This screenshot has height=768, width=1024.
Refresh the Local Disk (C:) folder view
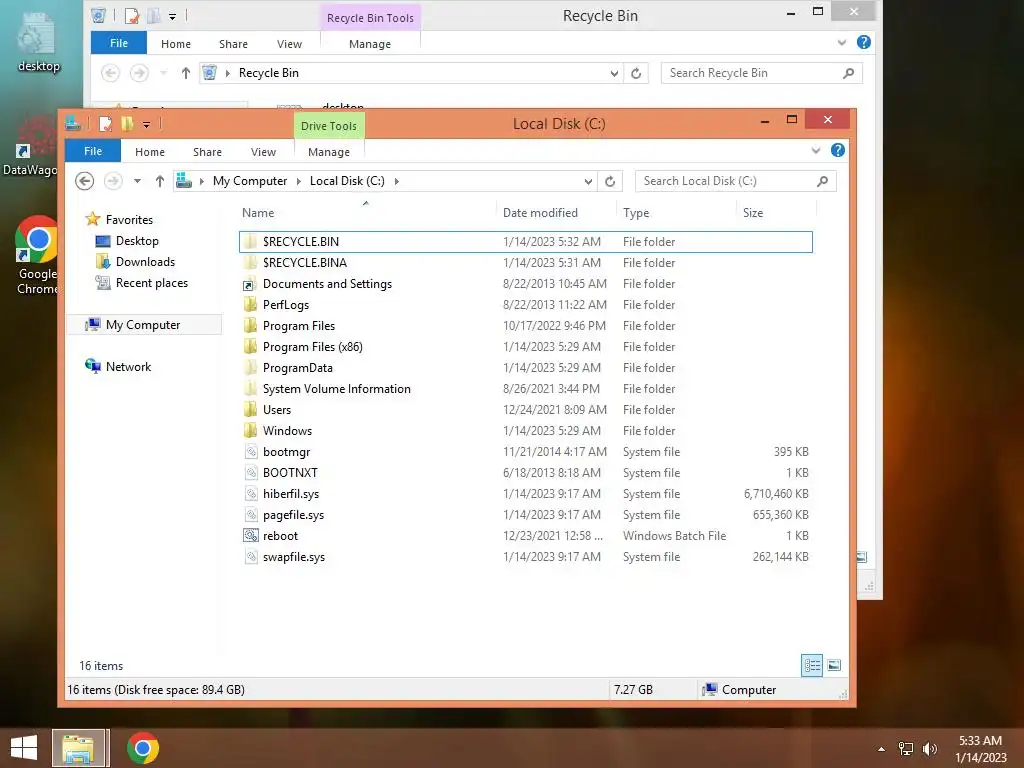pyautogui.click(x=610, y=181)
